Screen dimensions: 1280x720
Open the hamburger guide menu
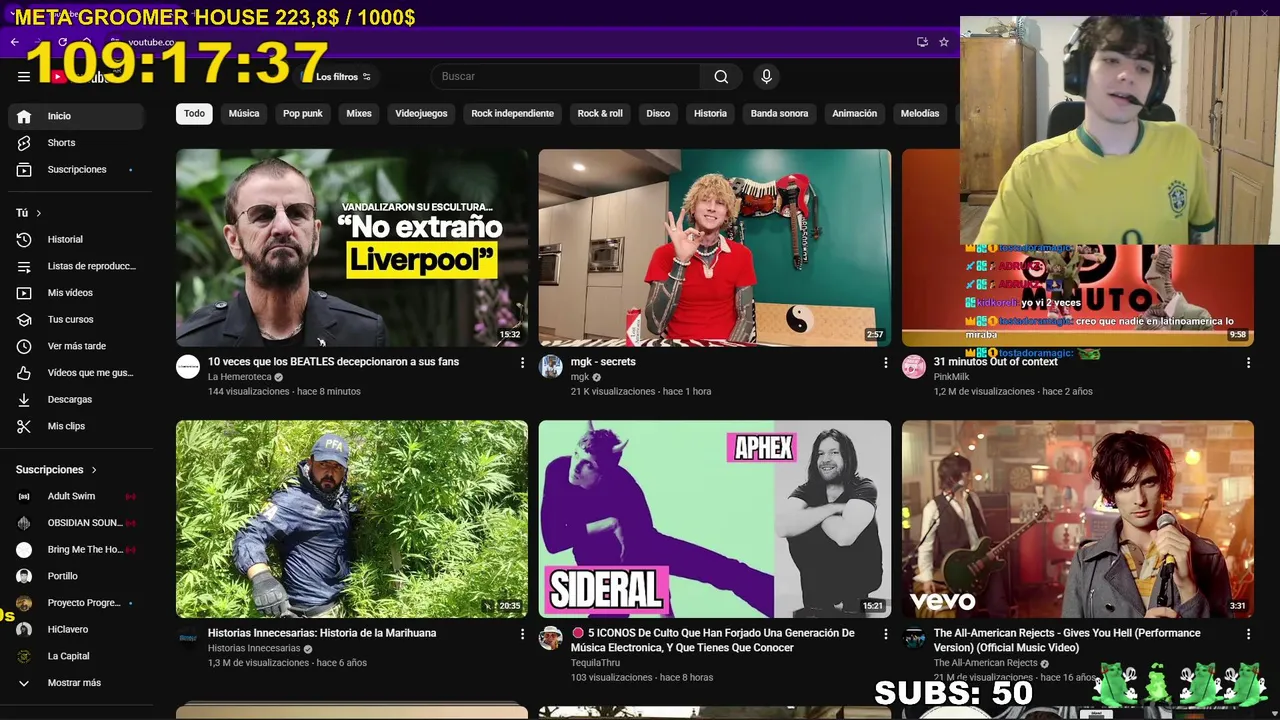tap(24, 76)
